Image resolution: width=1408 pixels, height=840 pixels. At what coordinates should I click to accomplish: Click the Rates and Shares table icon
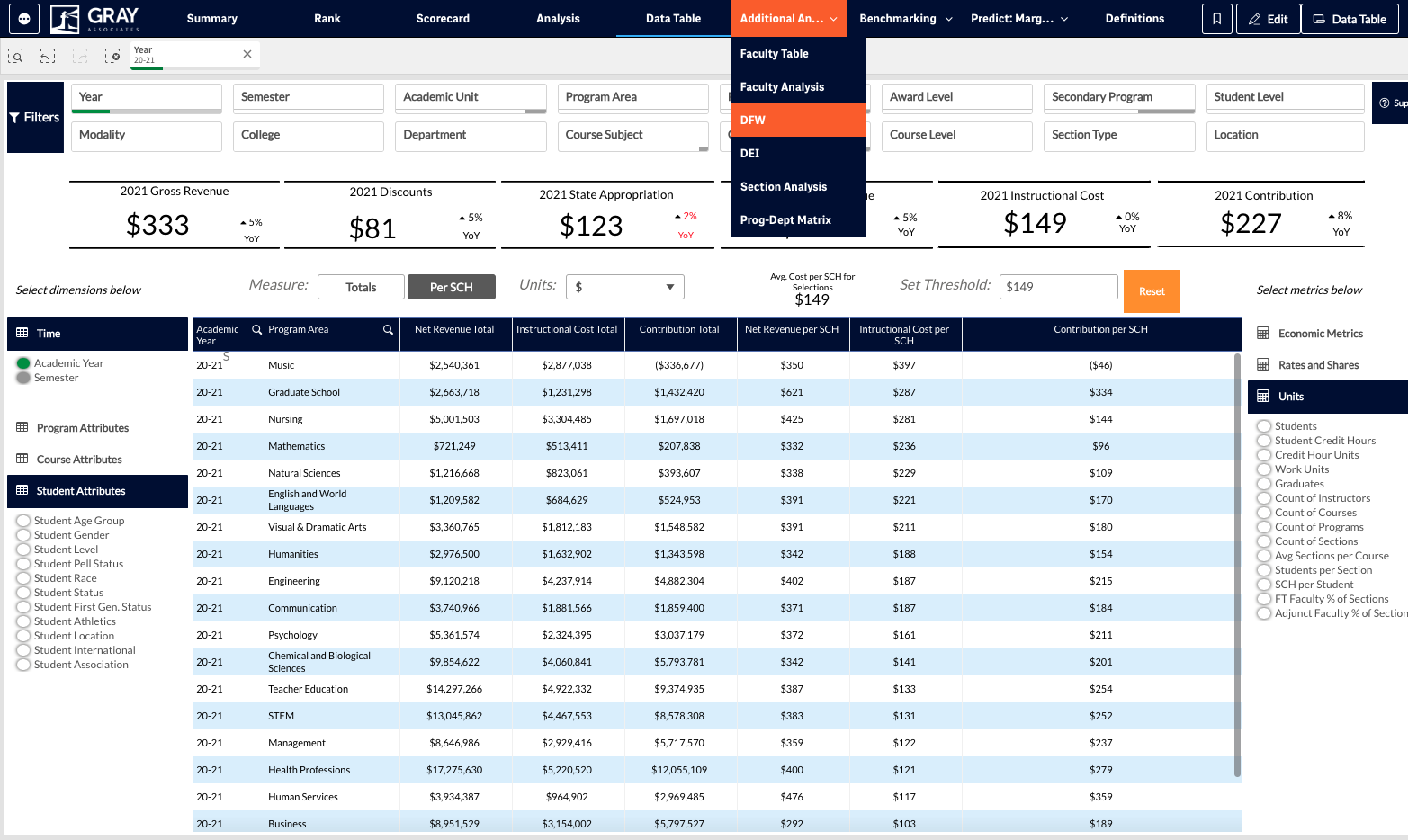coord(1263,364)
